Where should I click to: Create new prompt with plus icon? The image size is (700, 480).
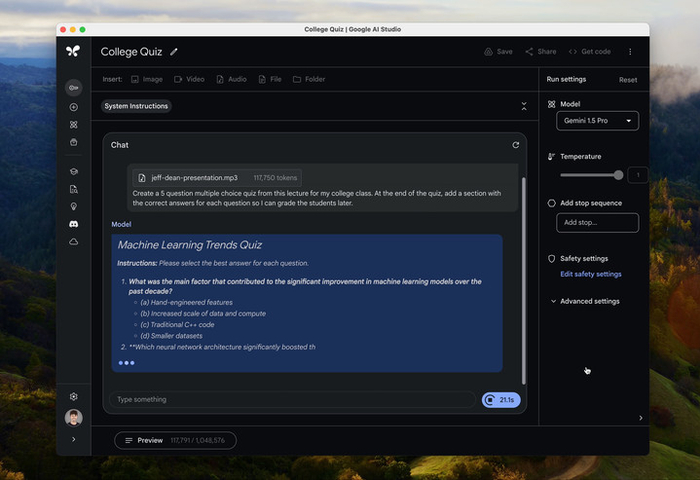pyautogui.click(x=74, y=107)
